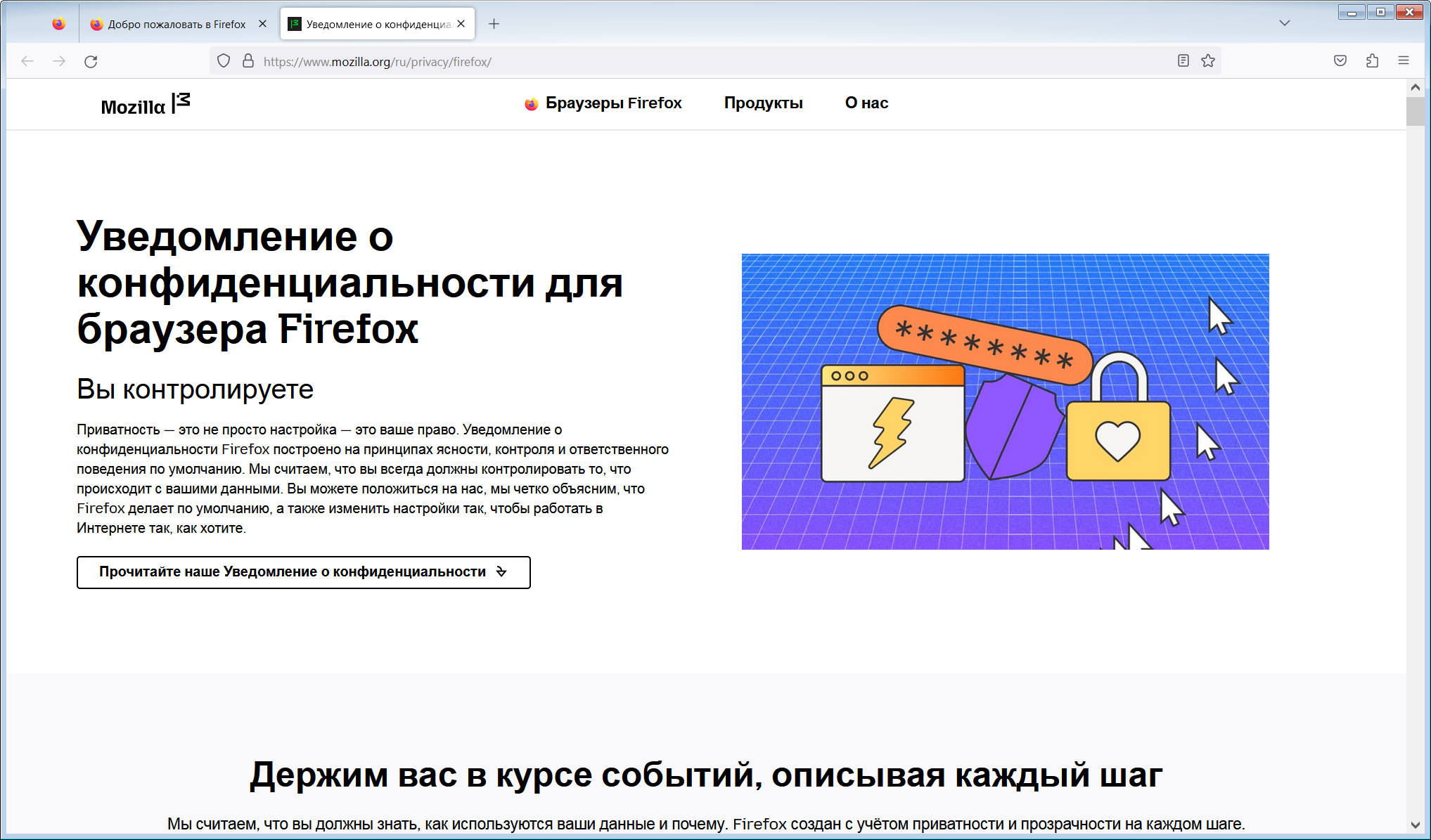
Task: Bookmark this page with star icon
Action: point(1208,61)
